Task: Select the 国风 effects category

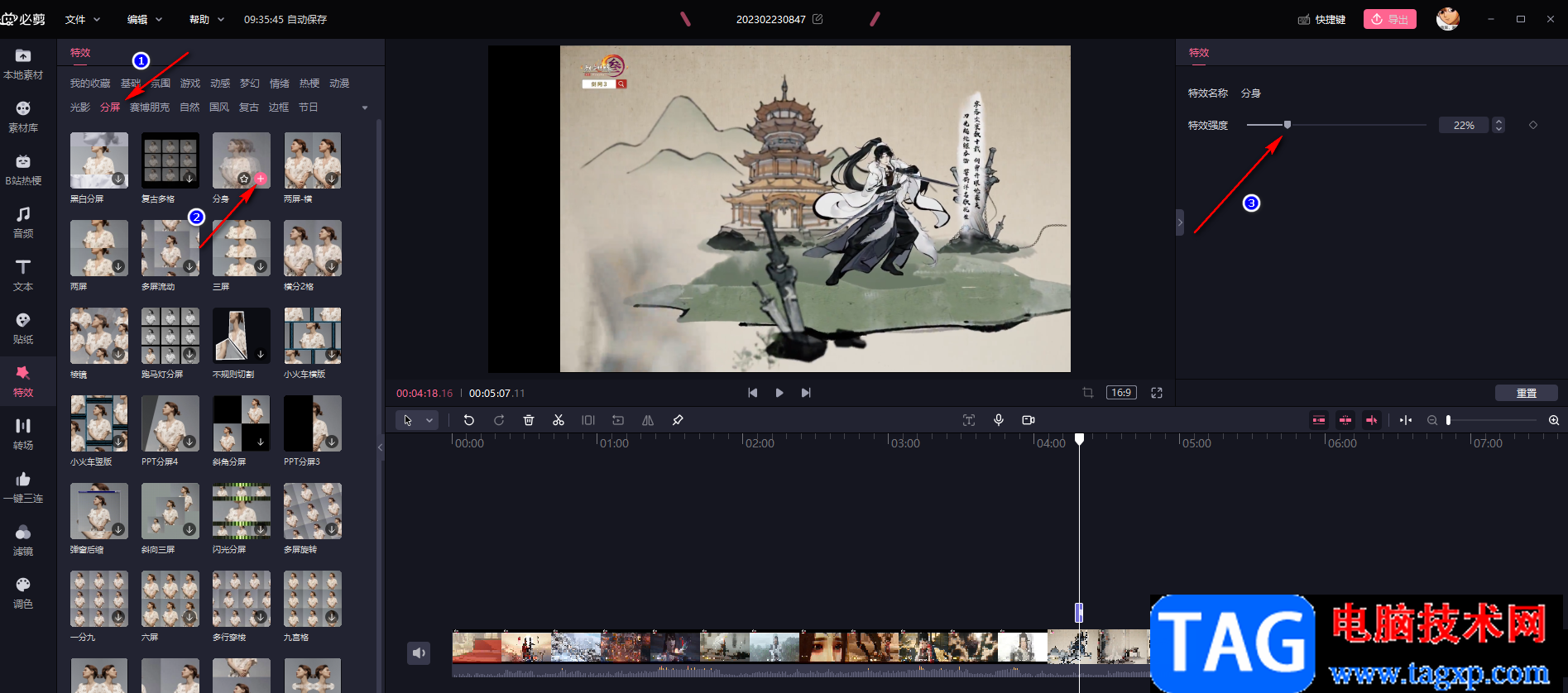Action: pyautogui.click(x=219, y=108)
